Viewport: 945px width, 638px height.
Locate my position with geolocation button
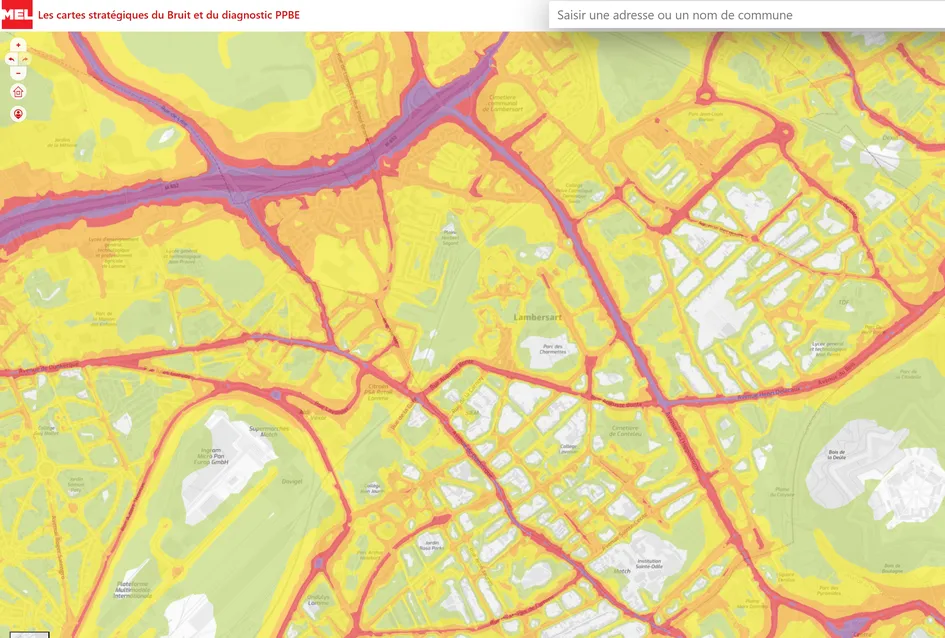[18, 113]
